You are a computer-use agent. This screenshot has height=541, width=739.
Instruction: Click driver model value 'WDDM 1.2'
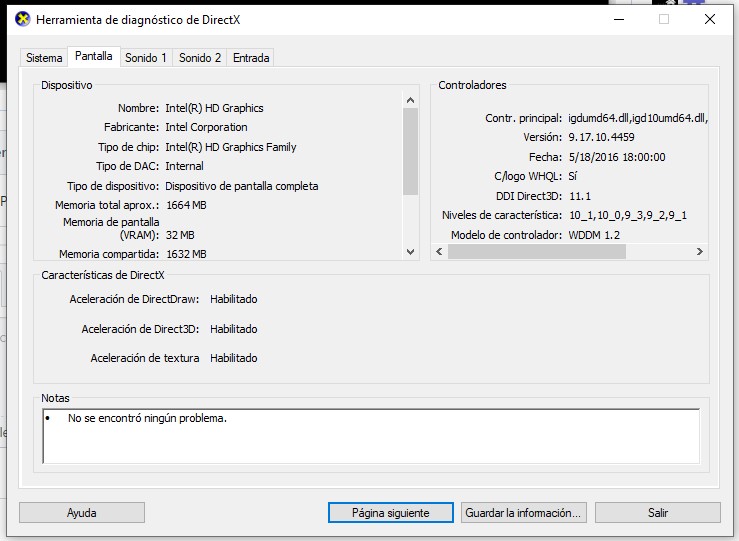(x=594, y=235)
